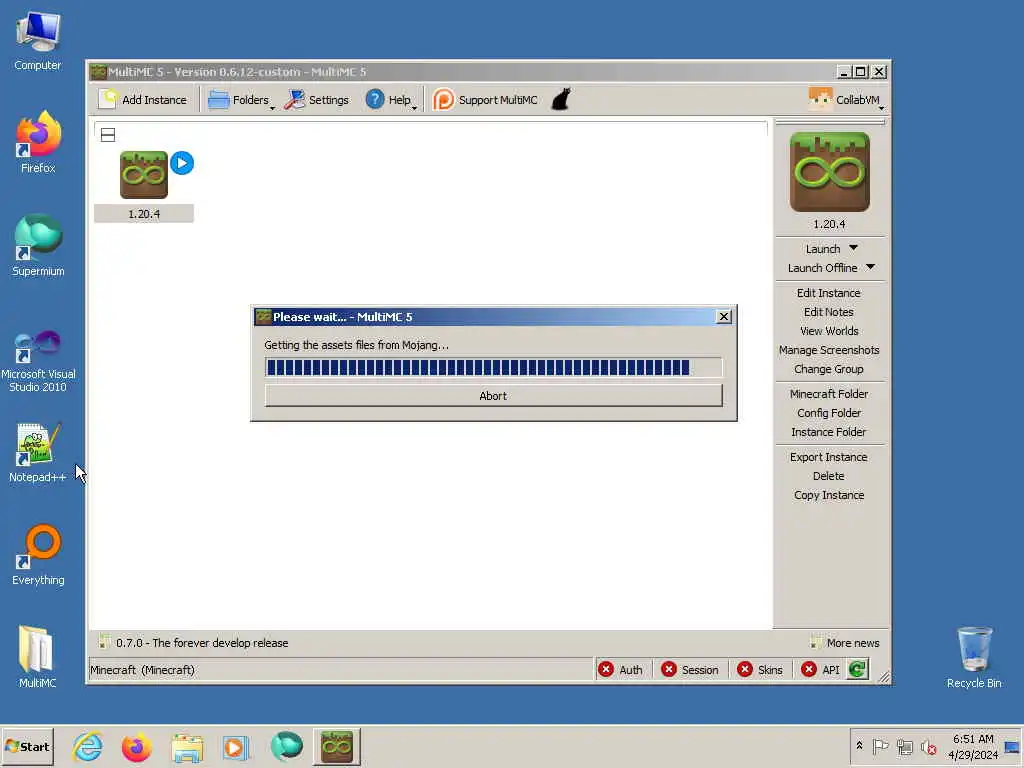Click the large 1.20.4 instance icon in sidebar
The height and width of the screenshot is (768, 1024).
tap(829, 172)
